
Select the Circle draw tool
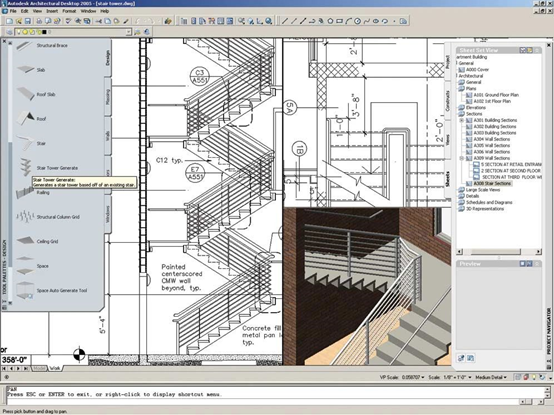(358, 22)
